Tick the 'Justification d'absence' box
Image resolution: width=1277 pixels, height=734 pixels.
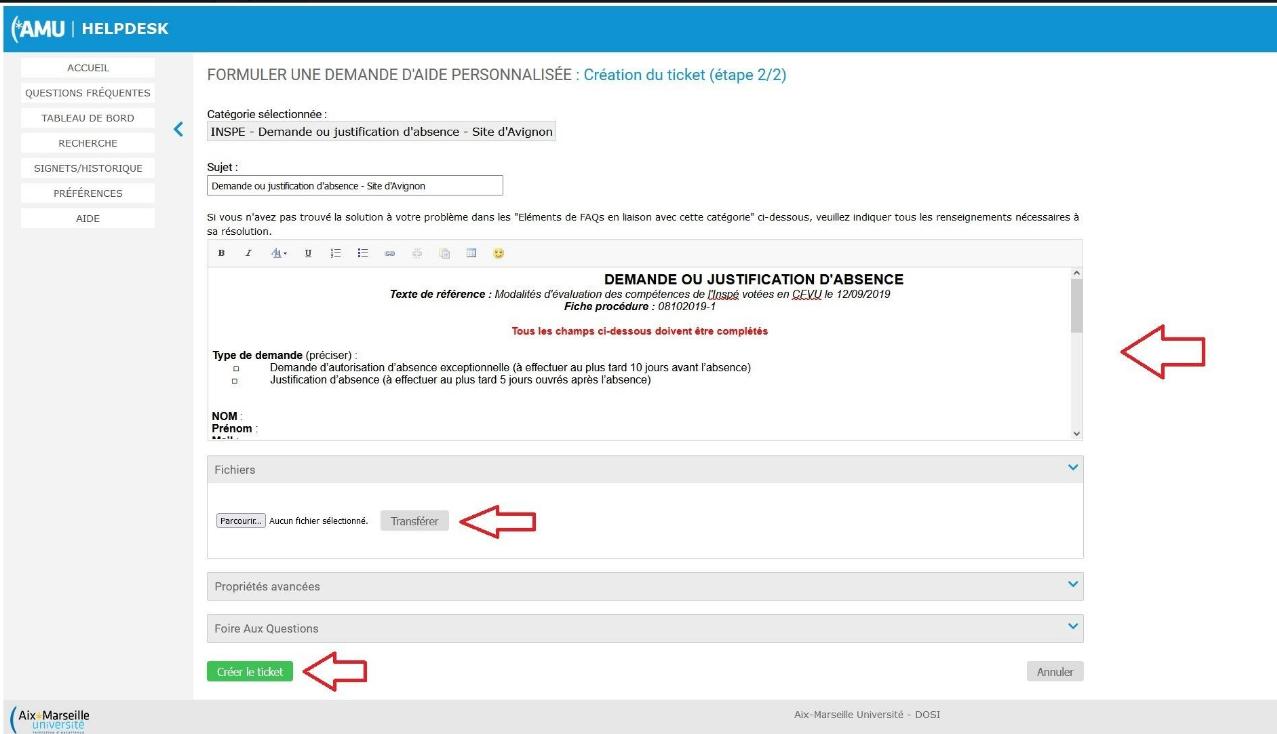click(236, 381)
